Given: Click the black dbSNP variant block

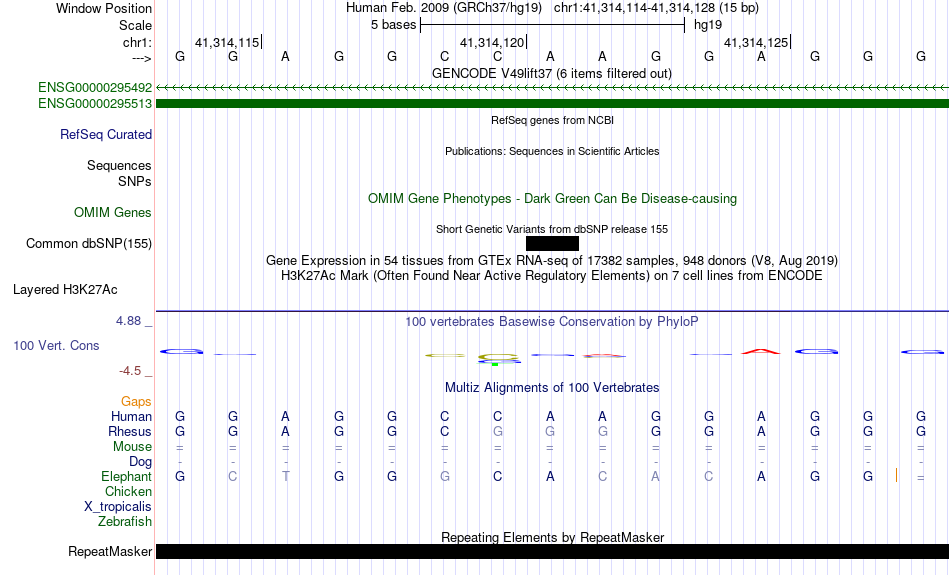Looking at the screenshot, I should pyautogui.click(x=553, y=244).
